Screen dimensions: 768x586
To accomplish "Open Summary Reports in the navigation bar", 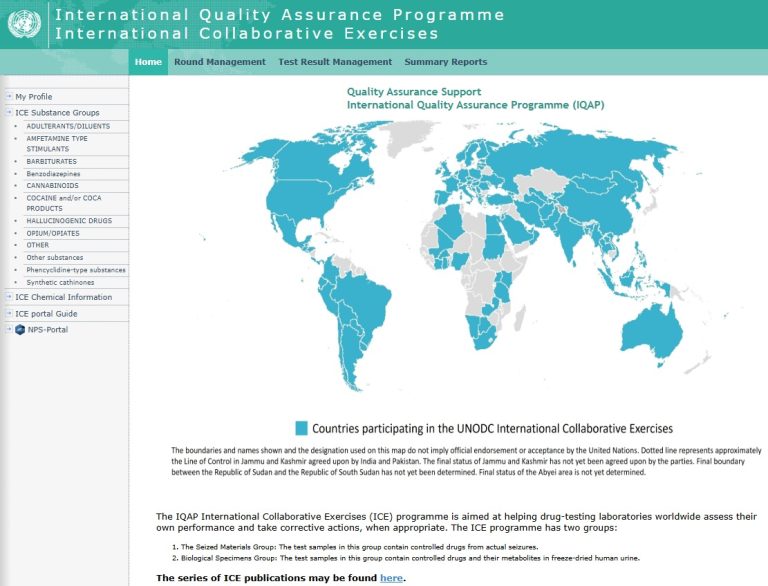I will pyautogui.click(x=445, y=62).
